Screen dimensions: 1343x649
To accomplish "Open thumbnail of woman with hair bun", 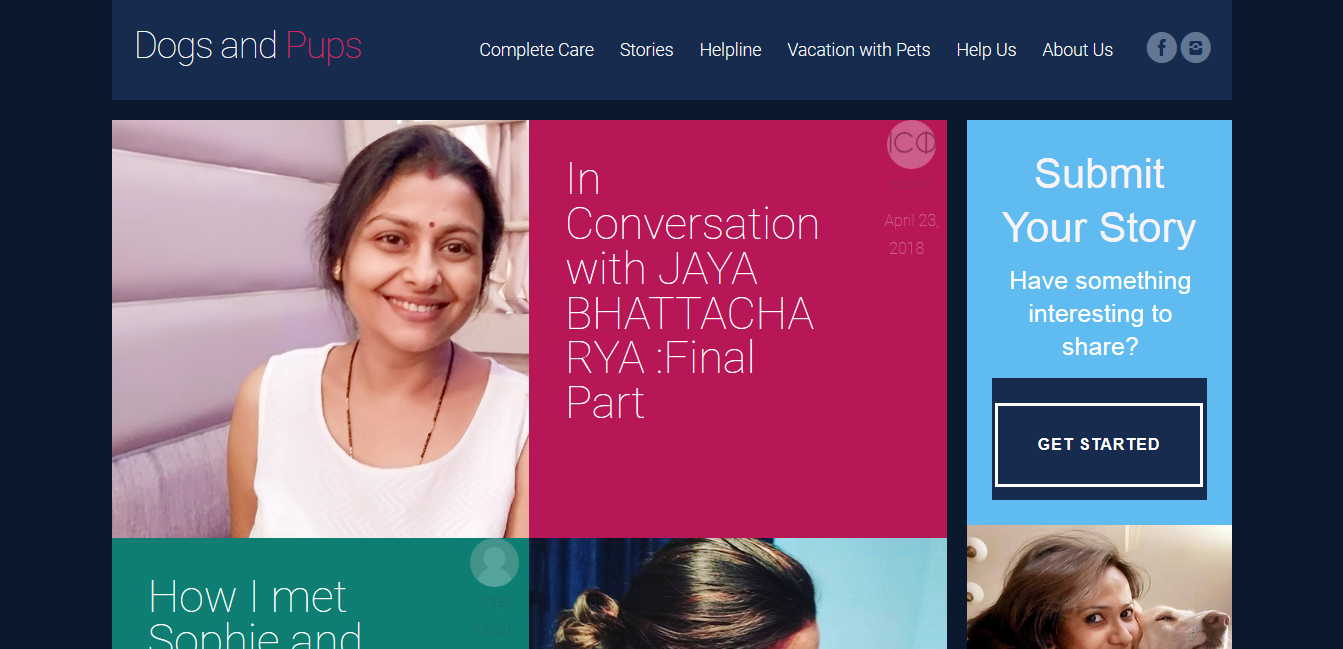I will tap(737, 594).
